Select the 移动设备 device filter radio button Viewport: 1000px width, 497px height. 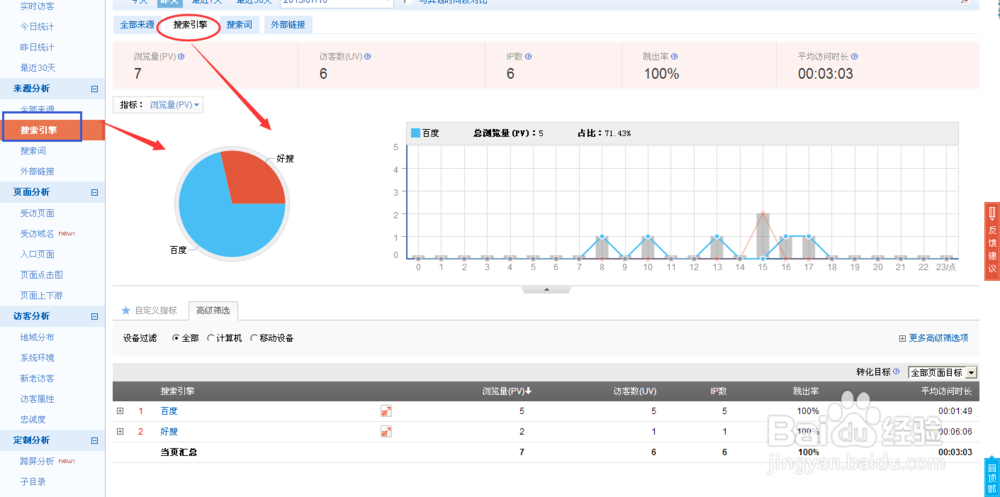[254, 338]
